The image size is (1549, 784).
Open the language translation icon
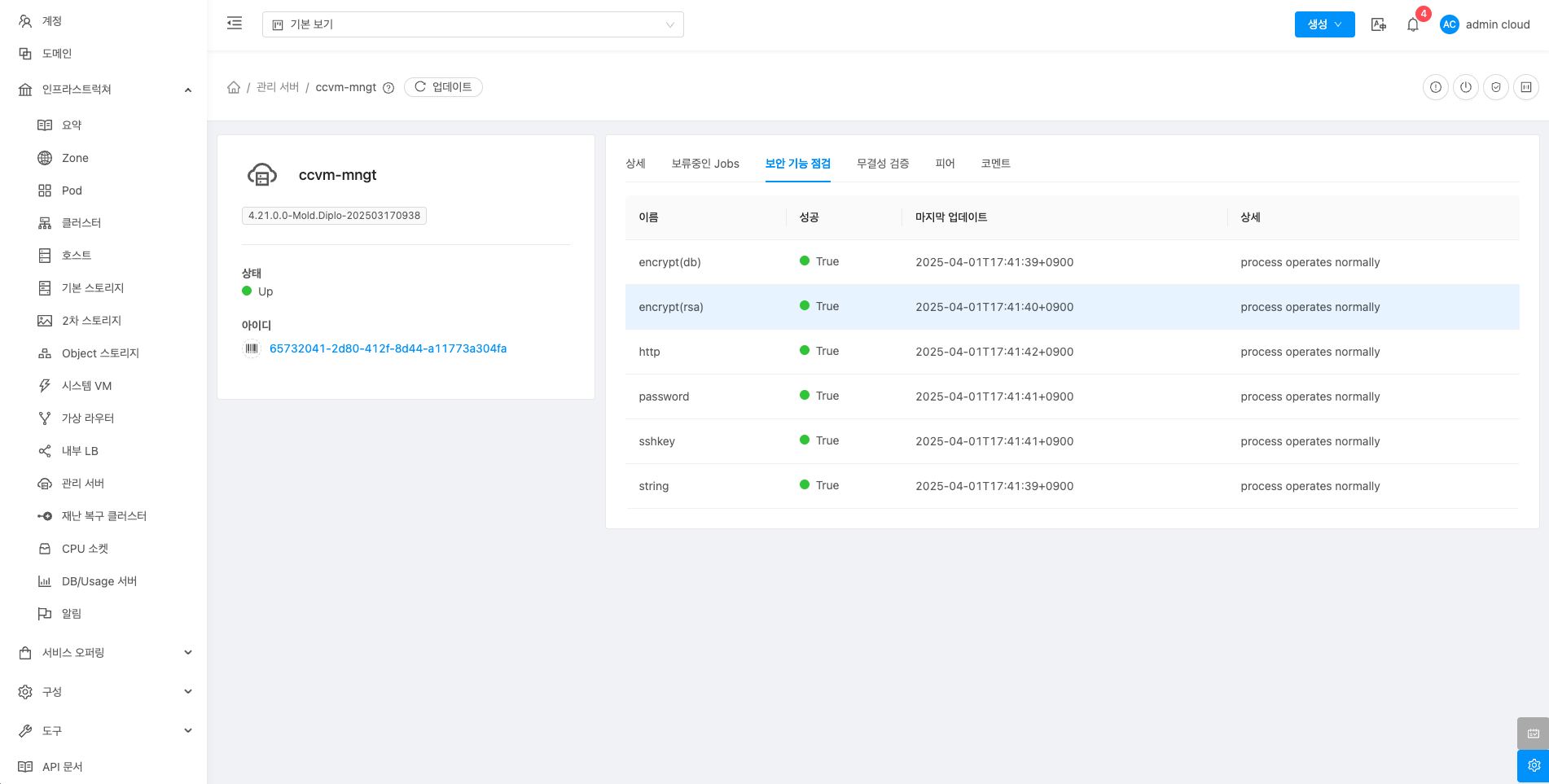[x=1378, y=25]
